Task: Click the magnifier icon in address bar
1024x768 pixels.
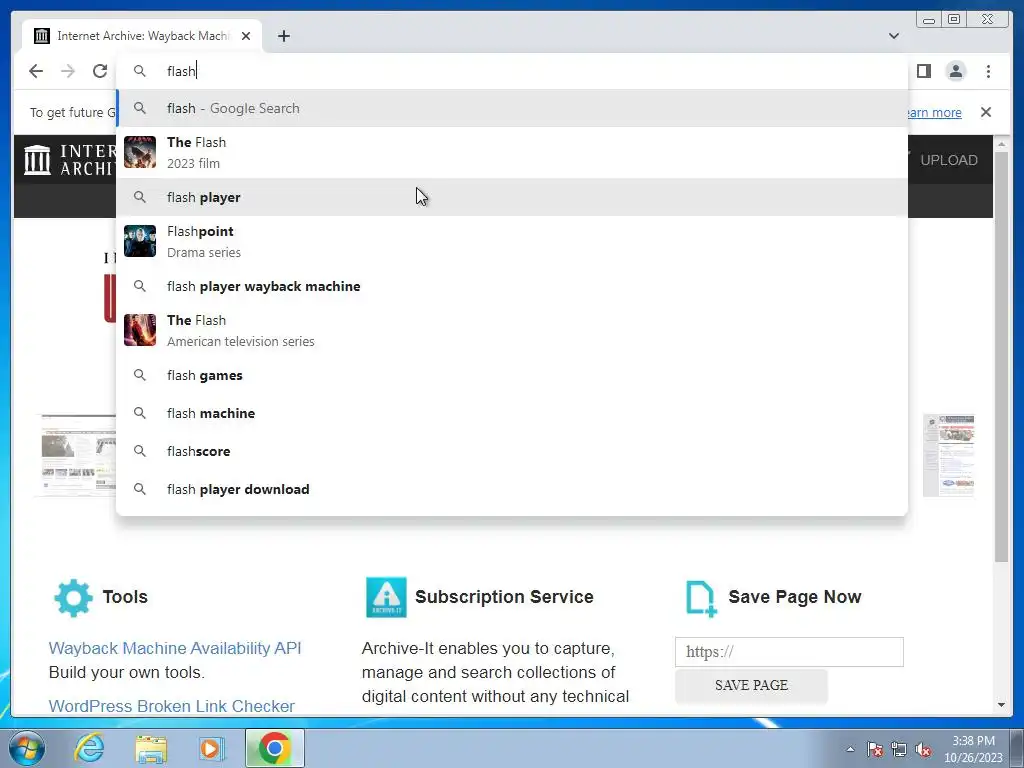Action: point(140,71)
